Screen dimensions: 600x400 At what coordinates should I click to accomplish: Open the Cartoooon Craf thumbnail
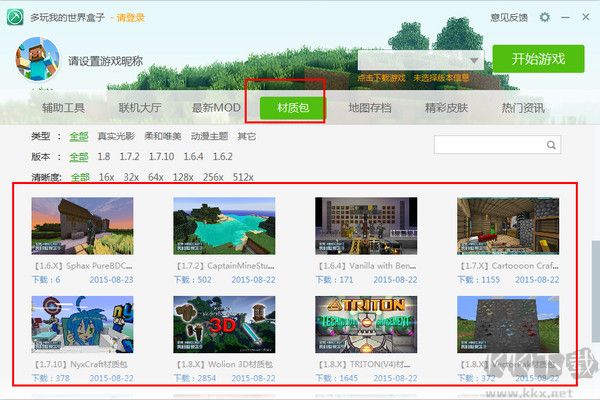(x=508, y=226)
